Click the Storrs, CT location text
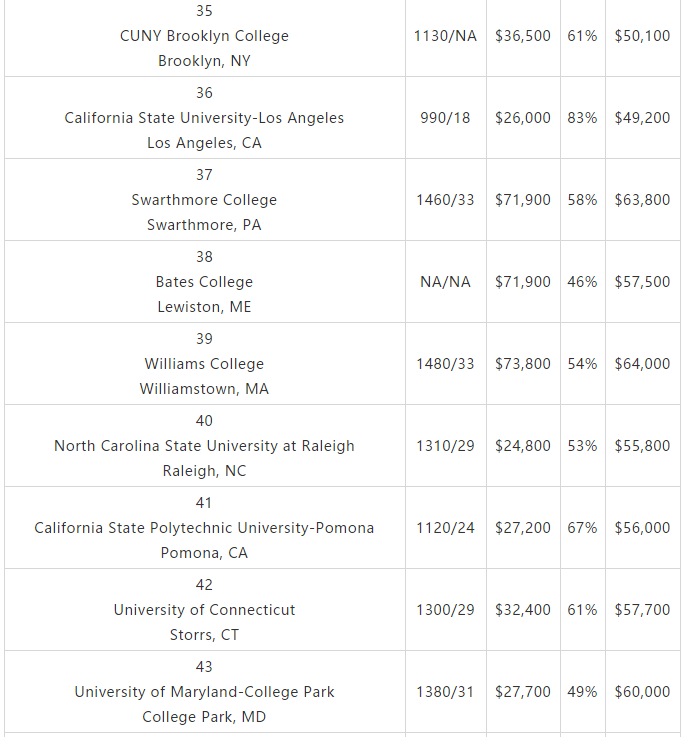The width and height of the screenshot is (686, 737). point(204,635)
